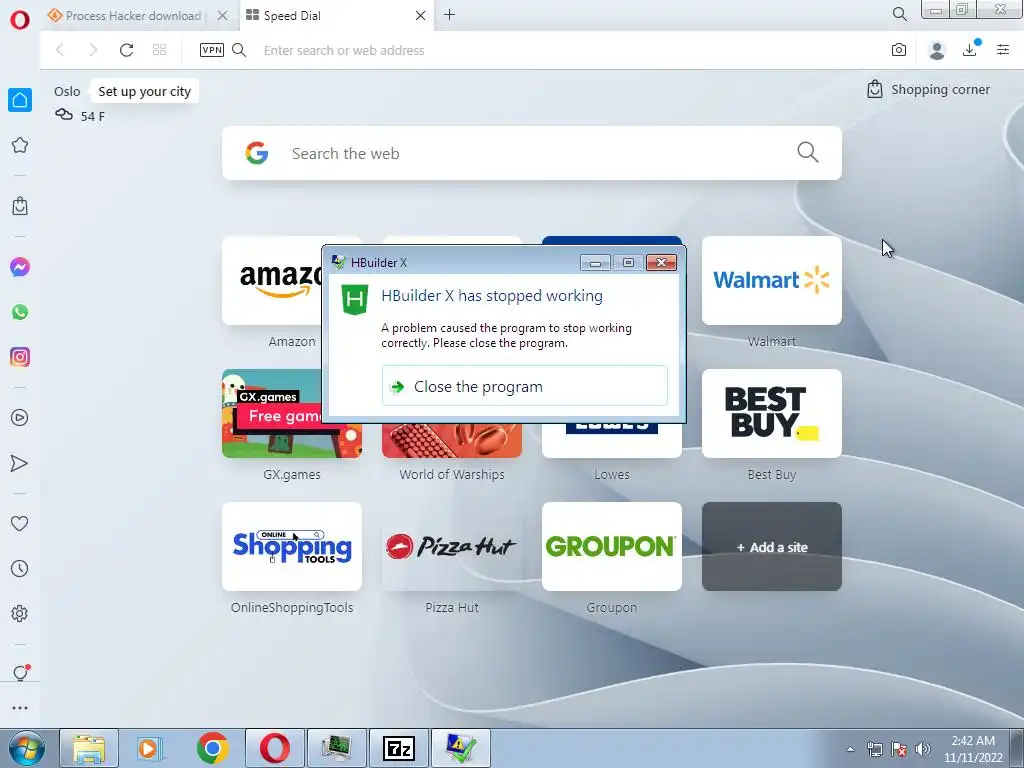Open Pinboards heart icon in sidebar
1024x768 pixels.
pos(20,523)
